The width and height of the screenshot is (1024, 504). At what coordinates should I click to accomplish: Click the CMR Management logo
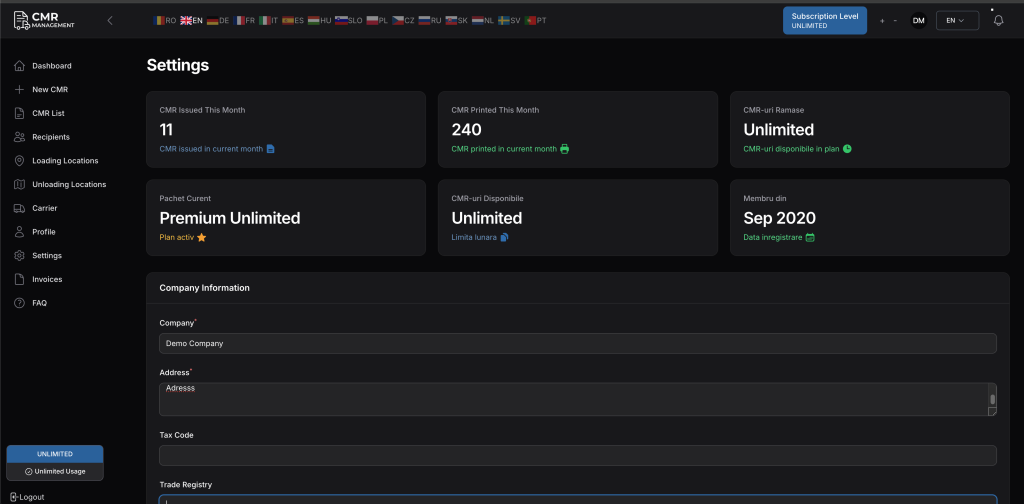coord(44,20)
